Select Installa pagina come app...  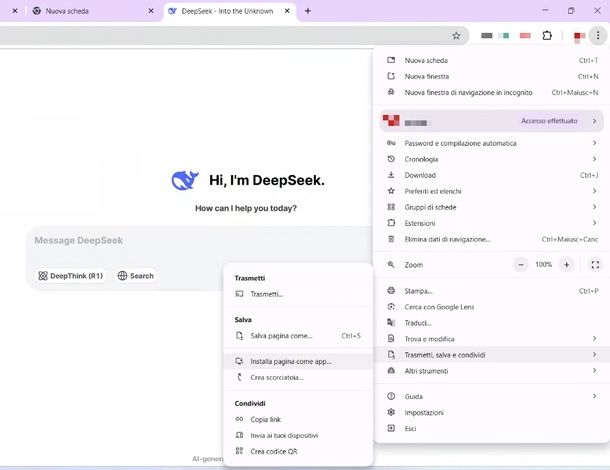(298, 361)
